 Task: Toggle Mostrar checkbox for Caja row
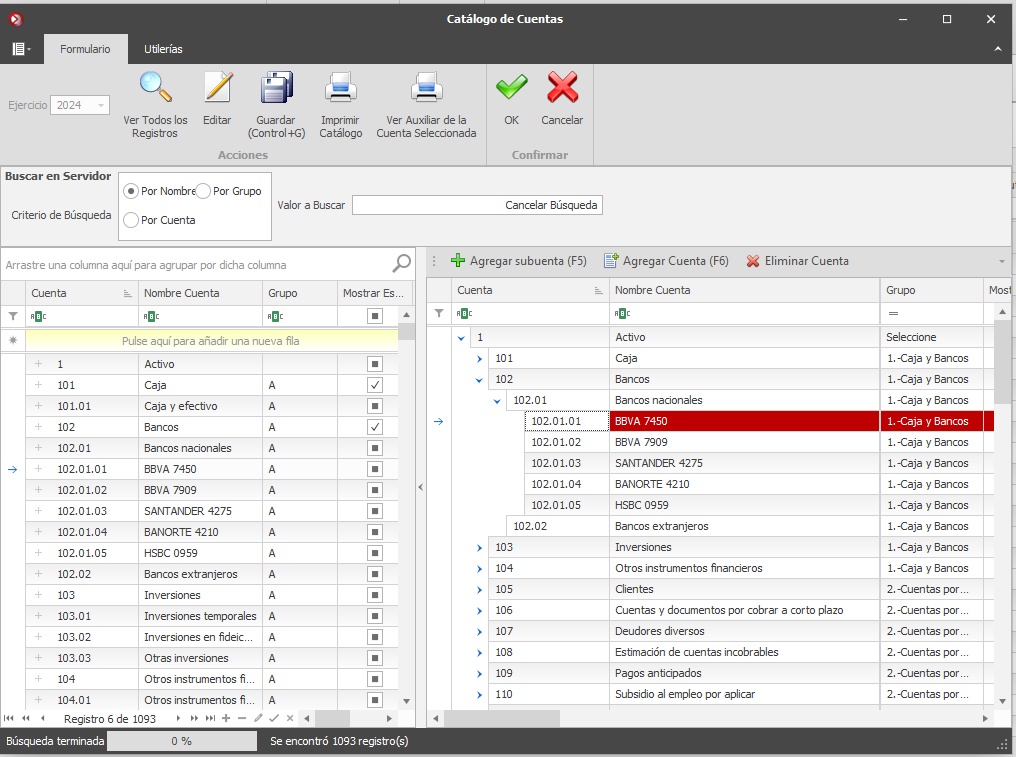click(x=375, y=385)
